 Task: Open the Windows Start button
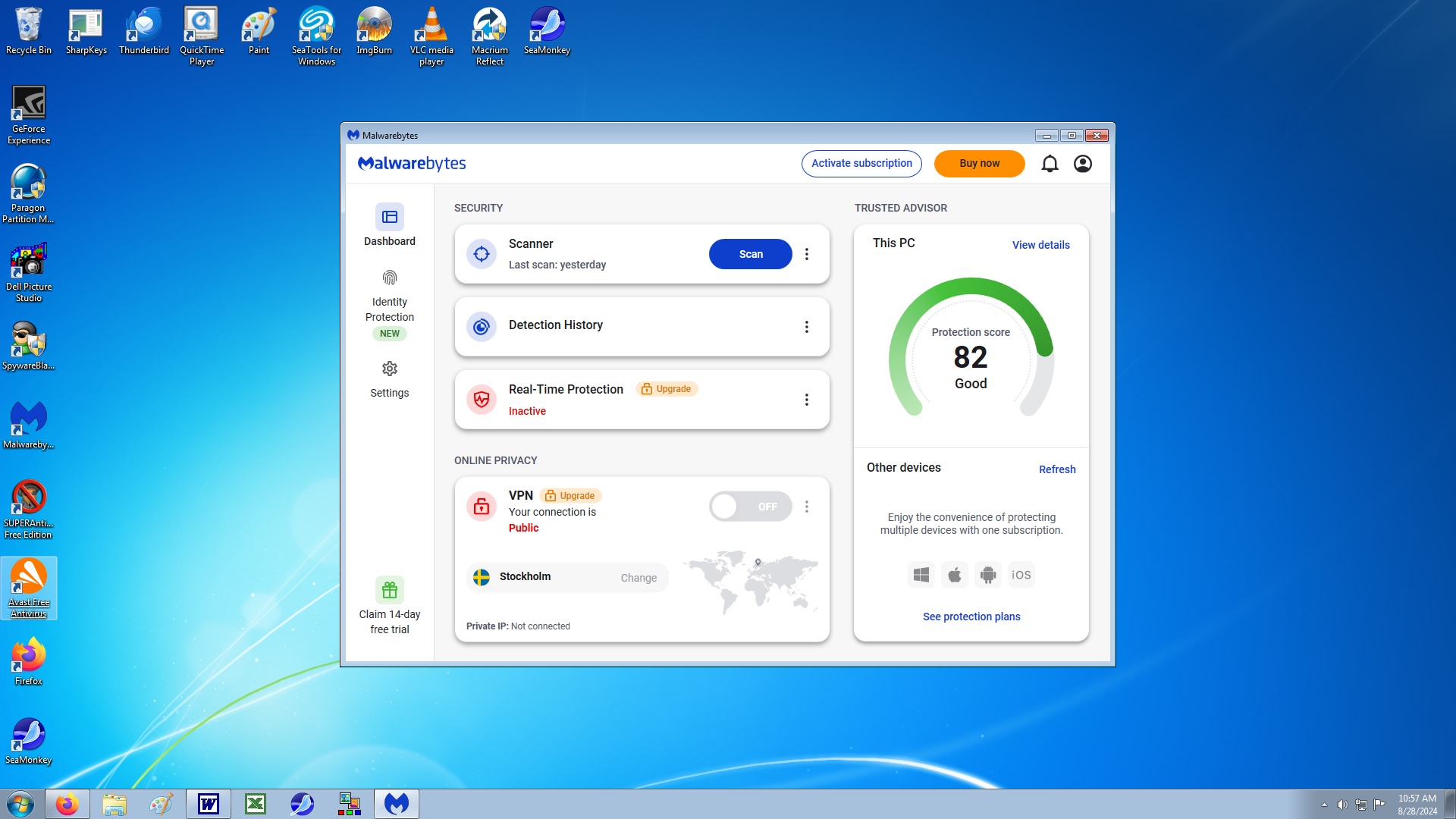click(x=20, y=804)
